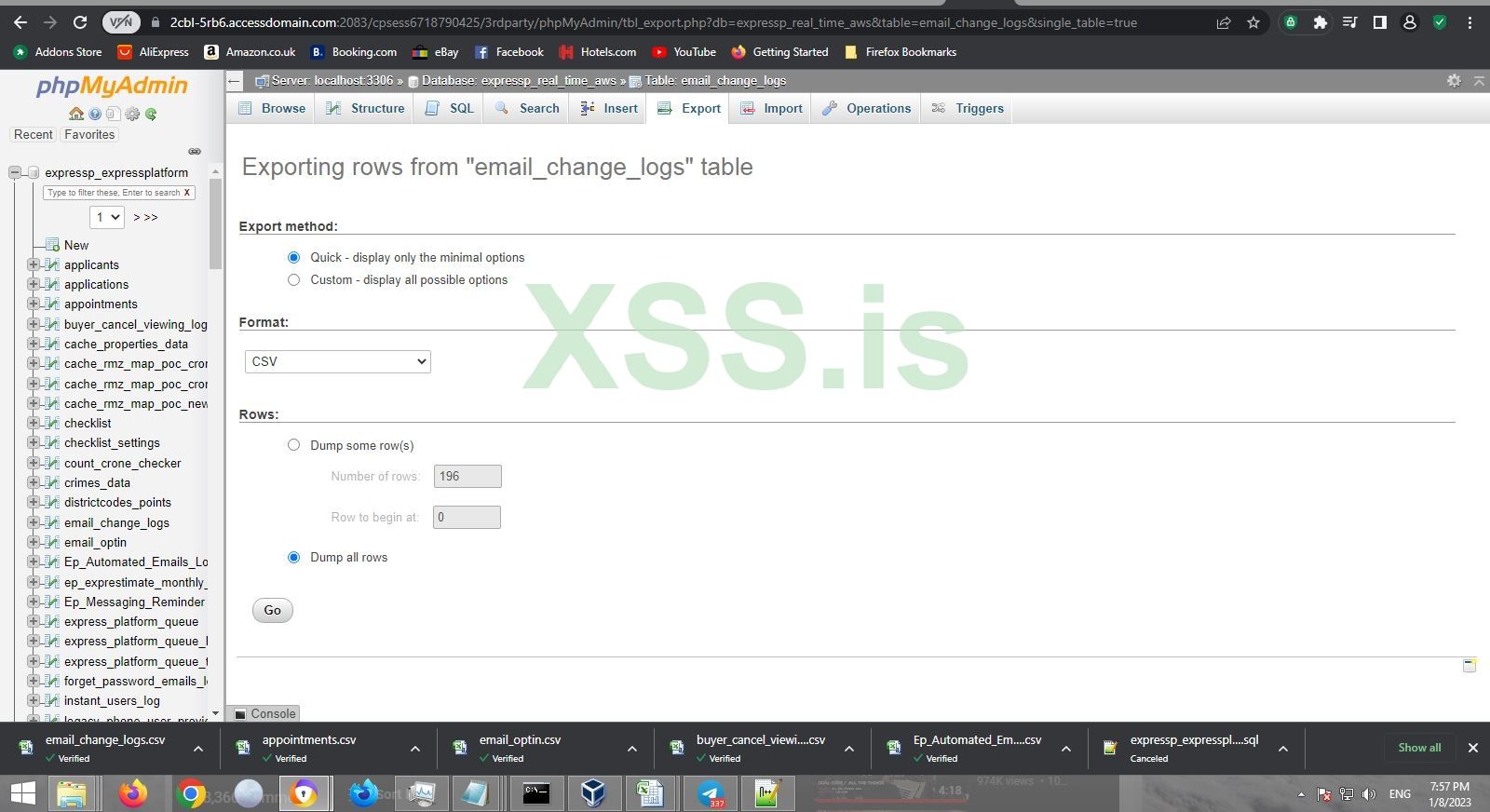The height and width of the screenshot is (812, 1490).
Task: Expand the checklist table node
Action: click(34, 423)
